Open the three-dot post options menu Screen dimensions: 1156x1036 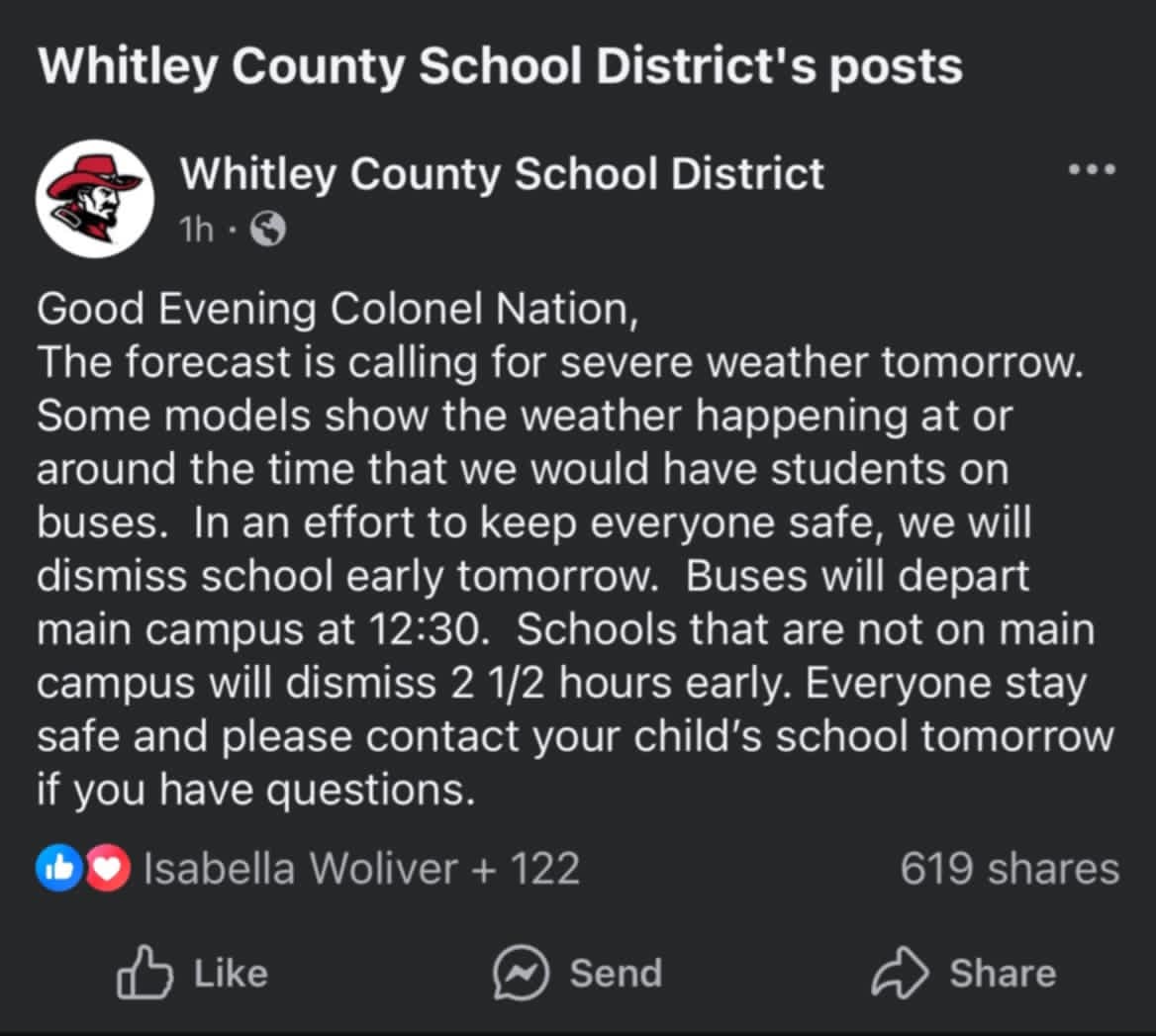(x=1092, y=170)
